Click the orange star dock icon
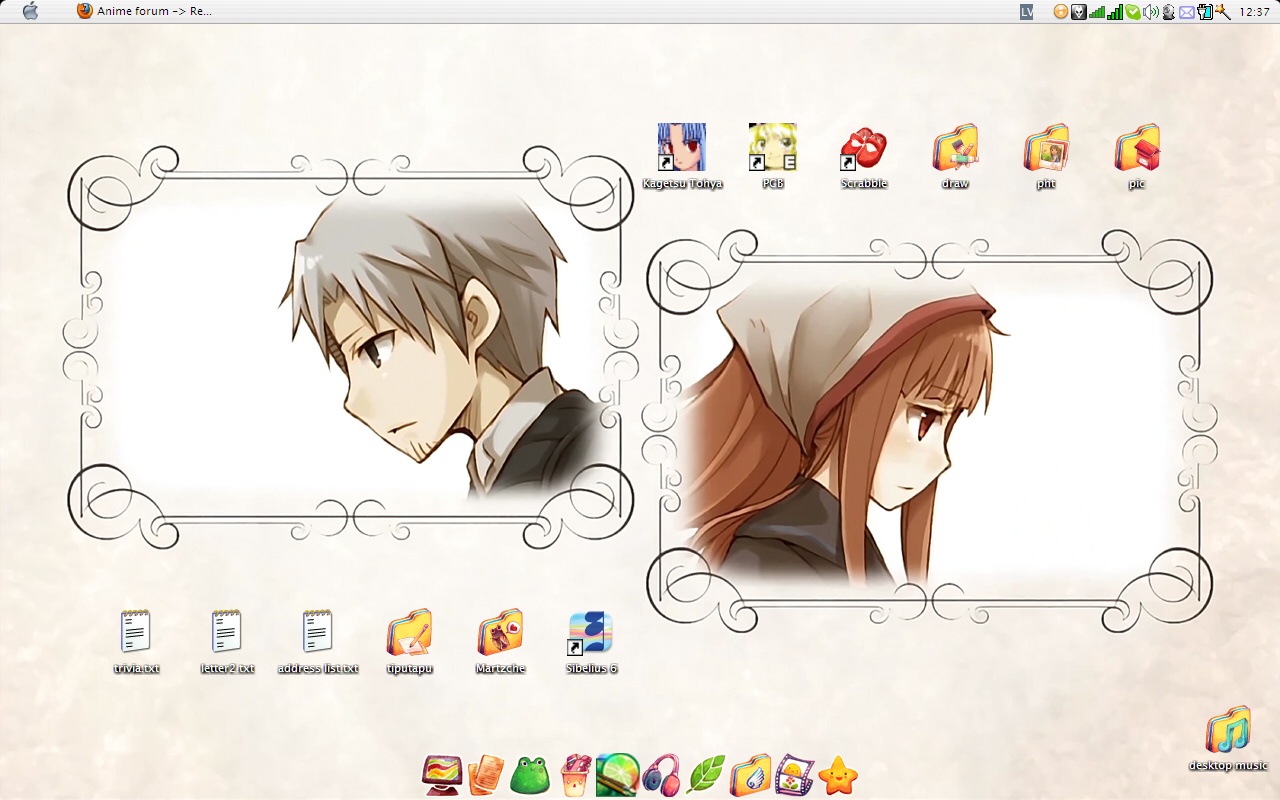Image resolution: width=1280 pixels, height=800 pixels. (x=838, y=776)
